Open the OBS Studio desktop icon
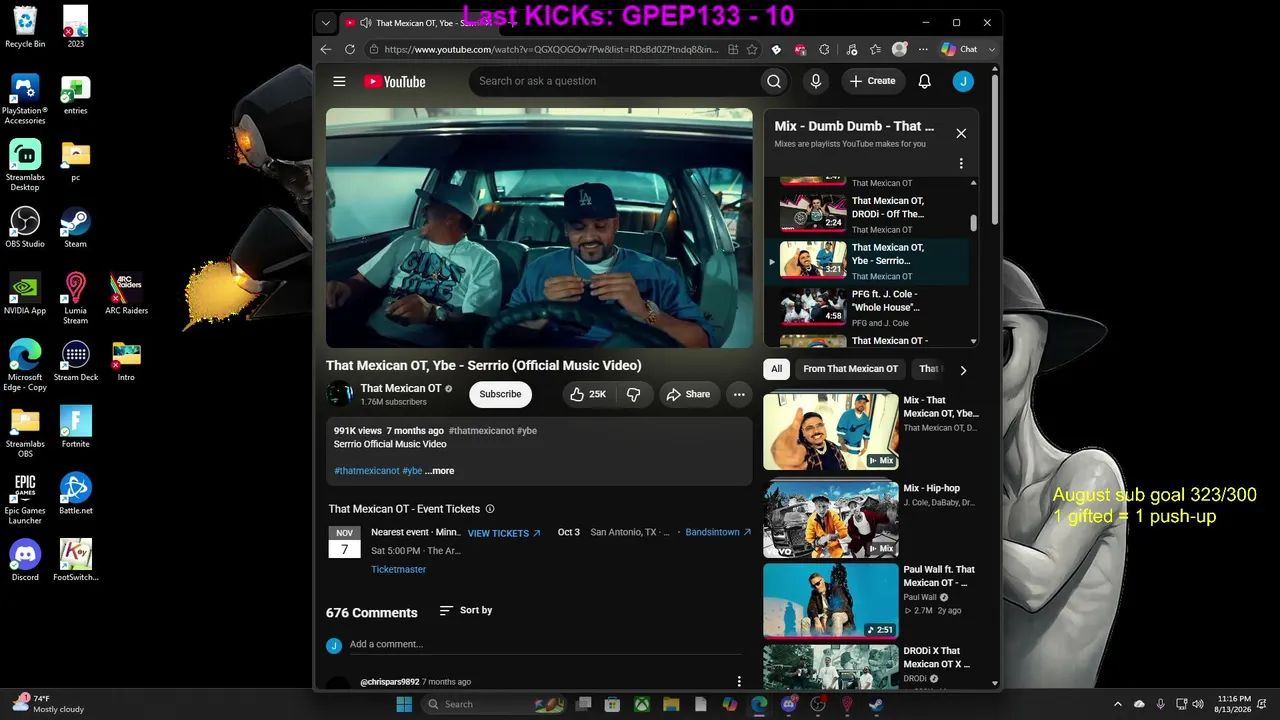Screen dimensions: 1280x720 [25, 228]
